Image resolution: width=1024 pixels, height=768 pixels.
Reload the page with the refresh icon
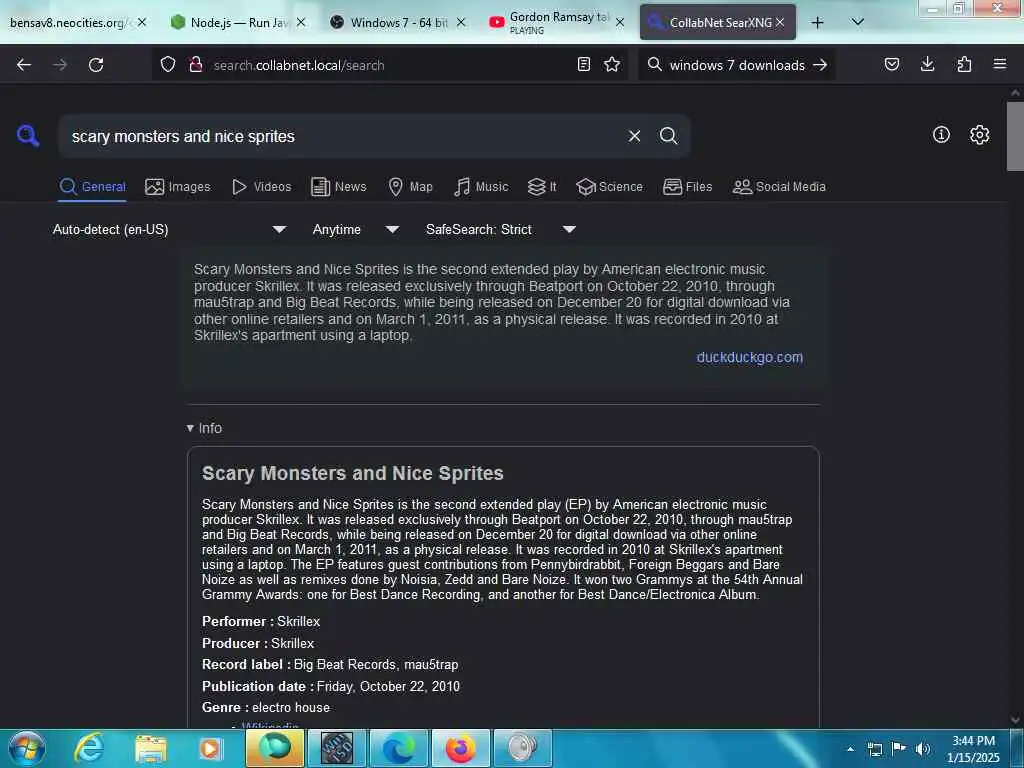pos(96,65)
